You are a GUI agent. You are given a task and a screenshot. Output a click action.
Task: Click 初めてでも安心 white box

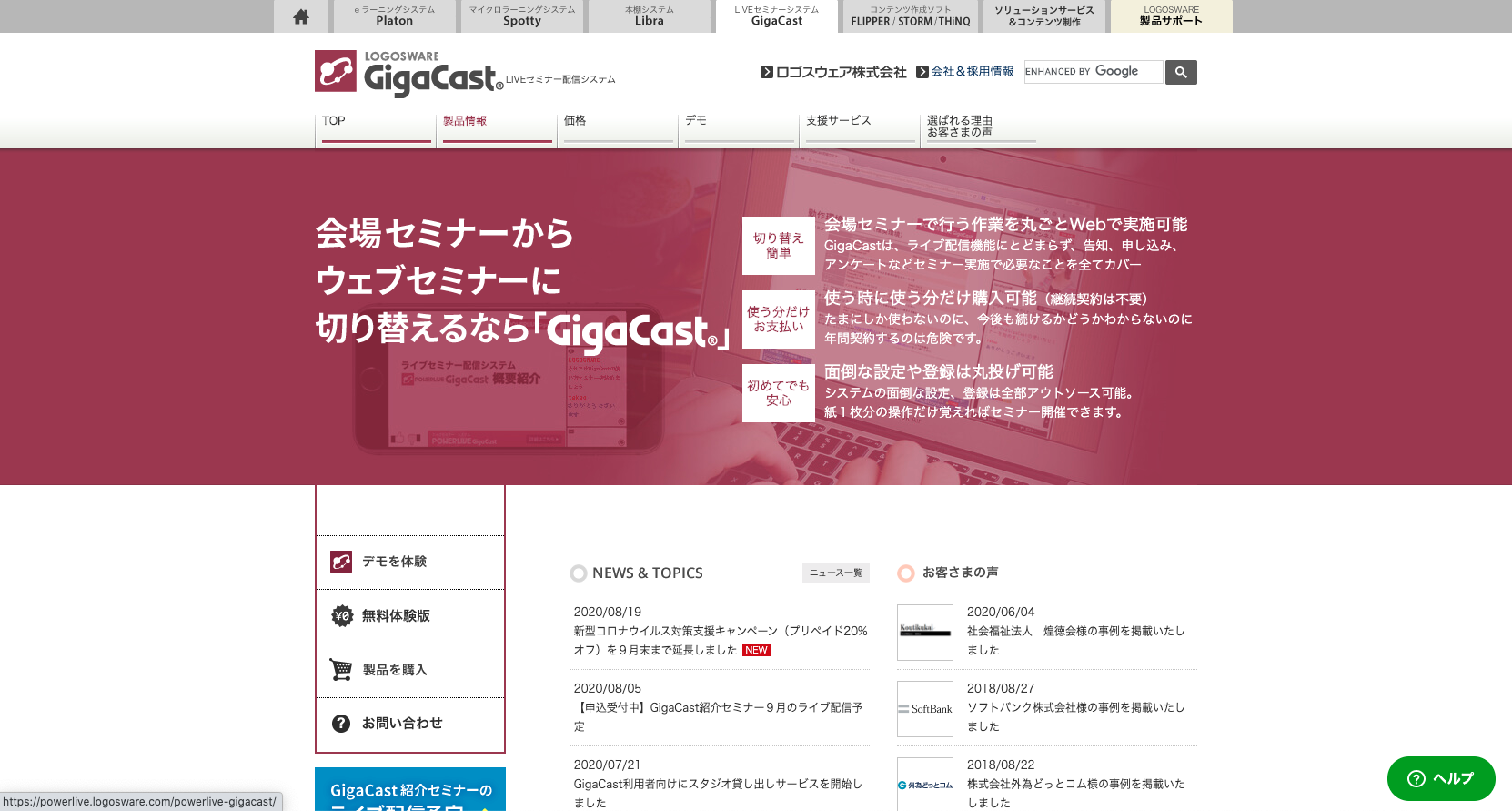(x=779, y=393)
